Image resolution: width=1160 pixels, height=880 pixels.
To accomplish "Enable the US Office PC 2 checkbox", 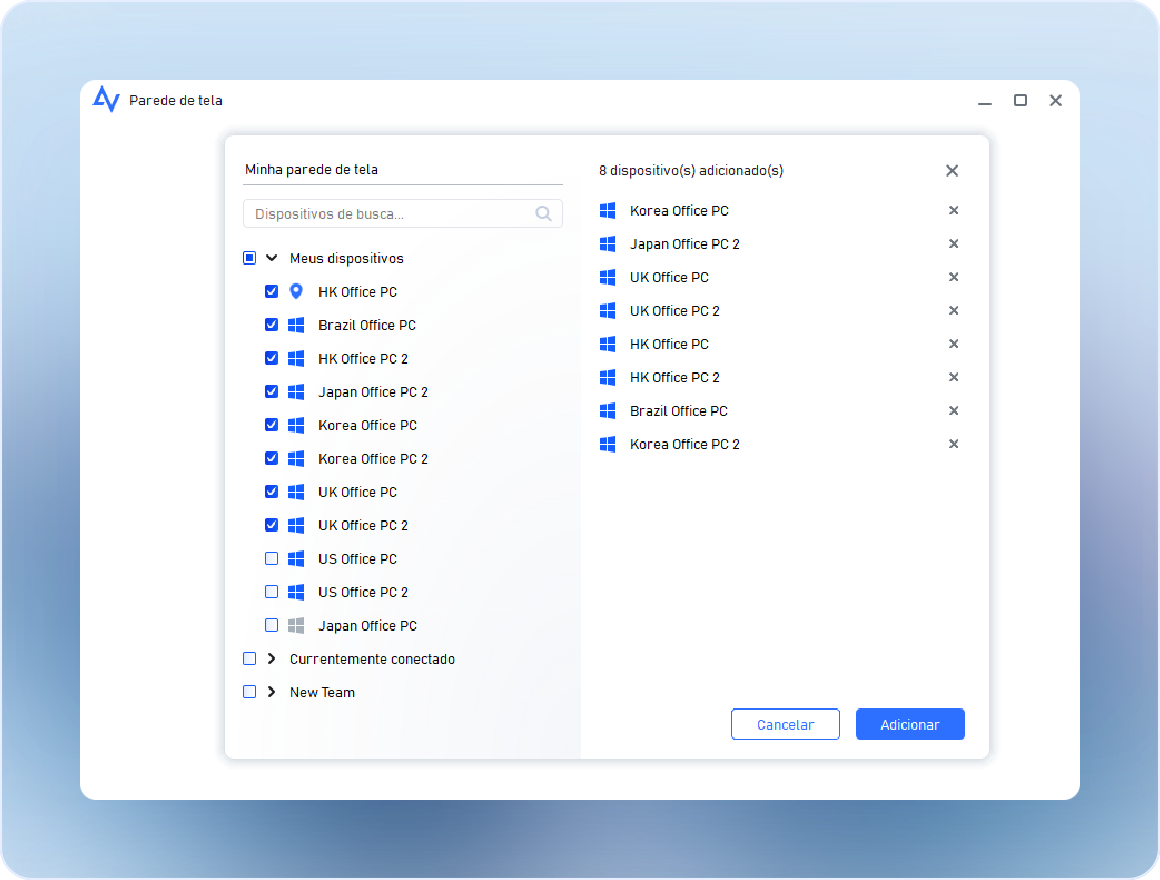I will pyautogui.click(x=271, y=592).
